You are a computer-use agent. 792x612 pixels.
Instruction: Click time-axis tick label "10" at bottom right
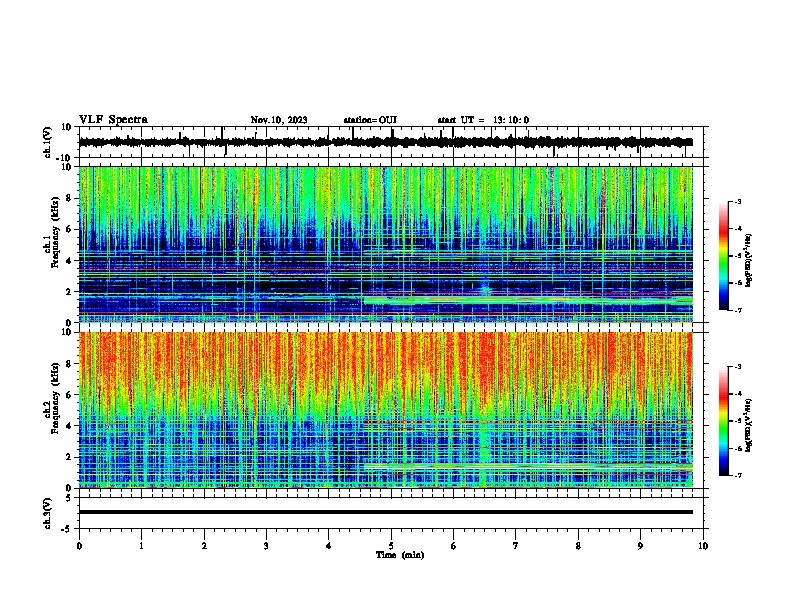pos(703,546)
